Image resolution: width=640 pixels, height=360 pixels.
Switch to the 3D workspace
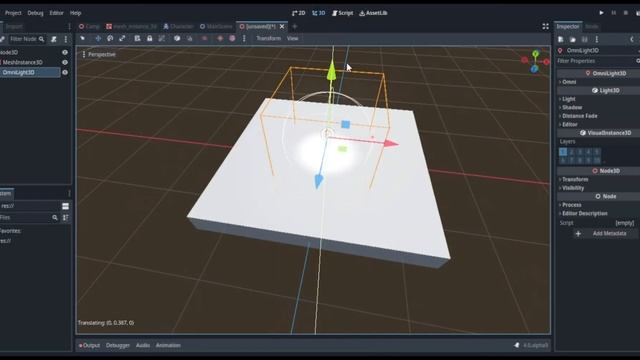coord(319,13)
